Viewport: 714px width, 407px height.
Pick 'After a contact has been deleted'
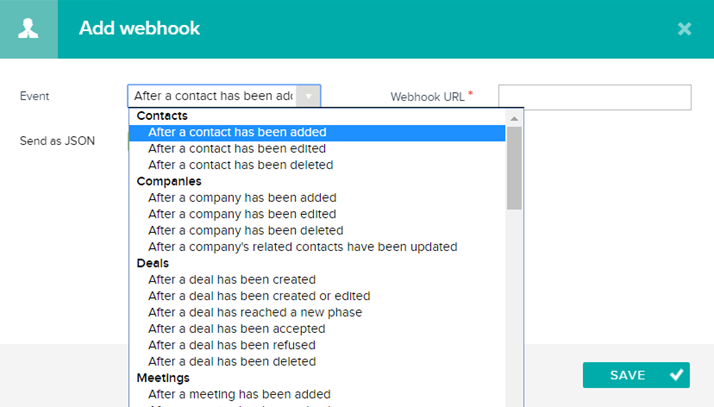coord(240,165)
